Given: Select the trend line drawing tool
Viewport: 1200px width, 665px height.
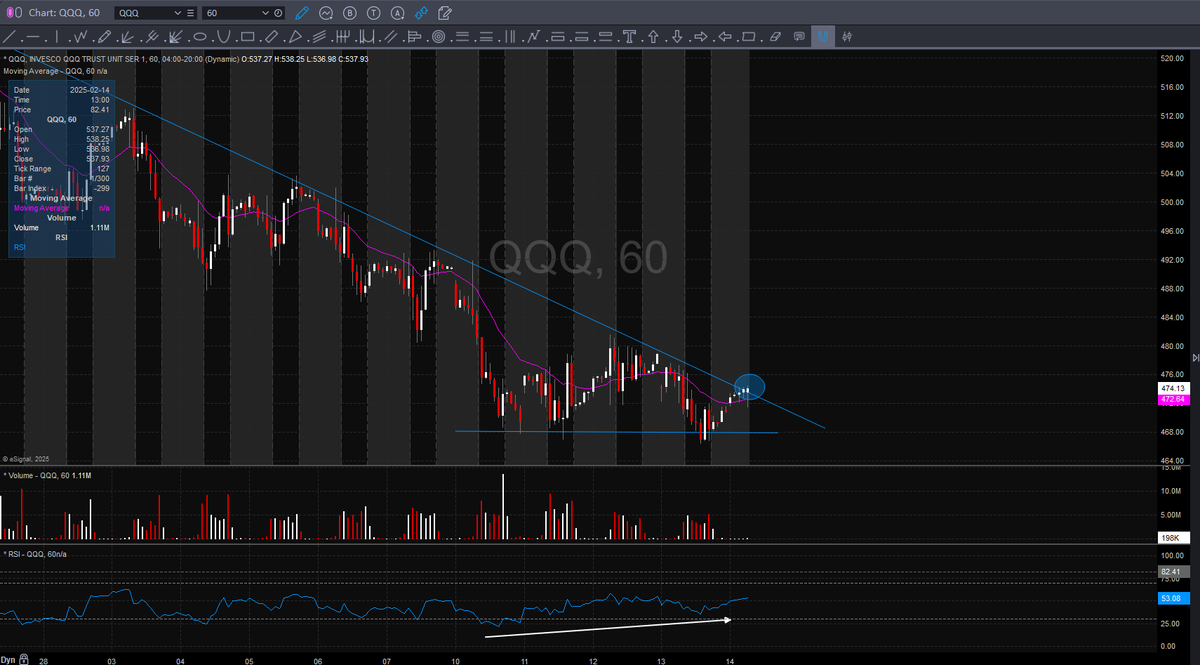Looking at the screenshot, I should 9,37.
